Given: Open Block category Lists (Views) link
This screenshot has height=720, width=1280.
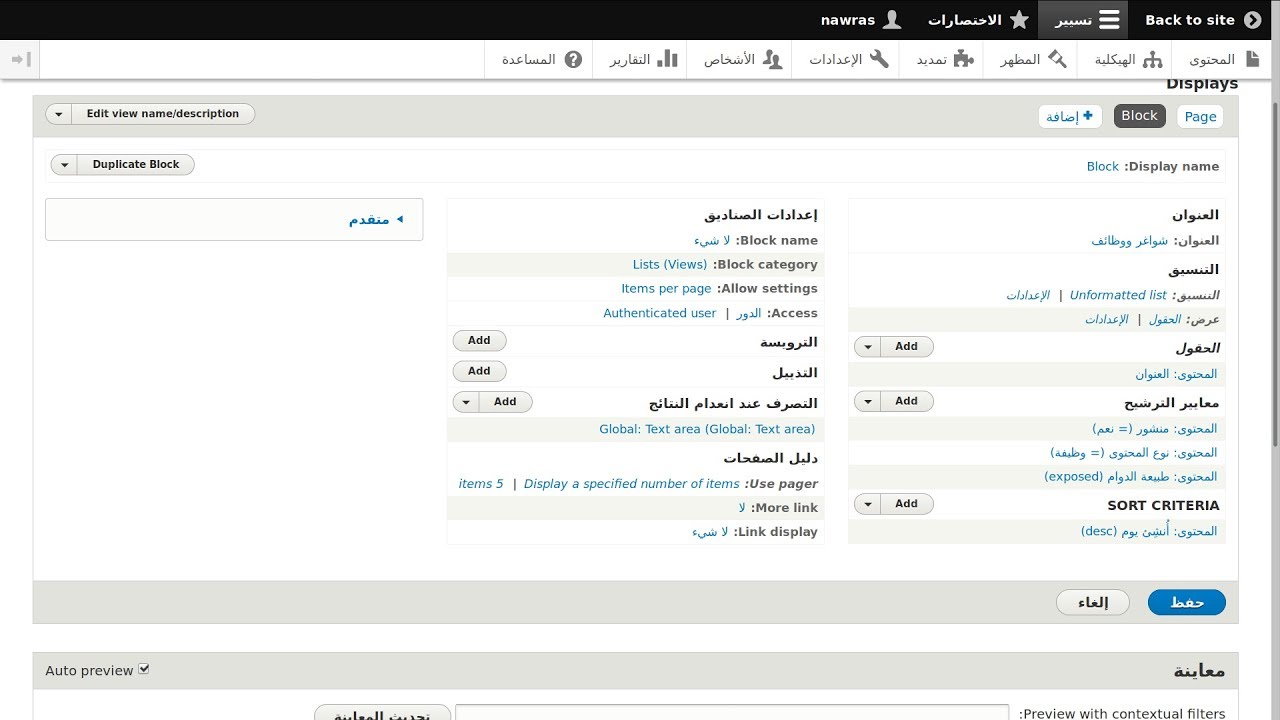Looking at the screenshot, I should coord(670,265).
